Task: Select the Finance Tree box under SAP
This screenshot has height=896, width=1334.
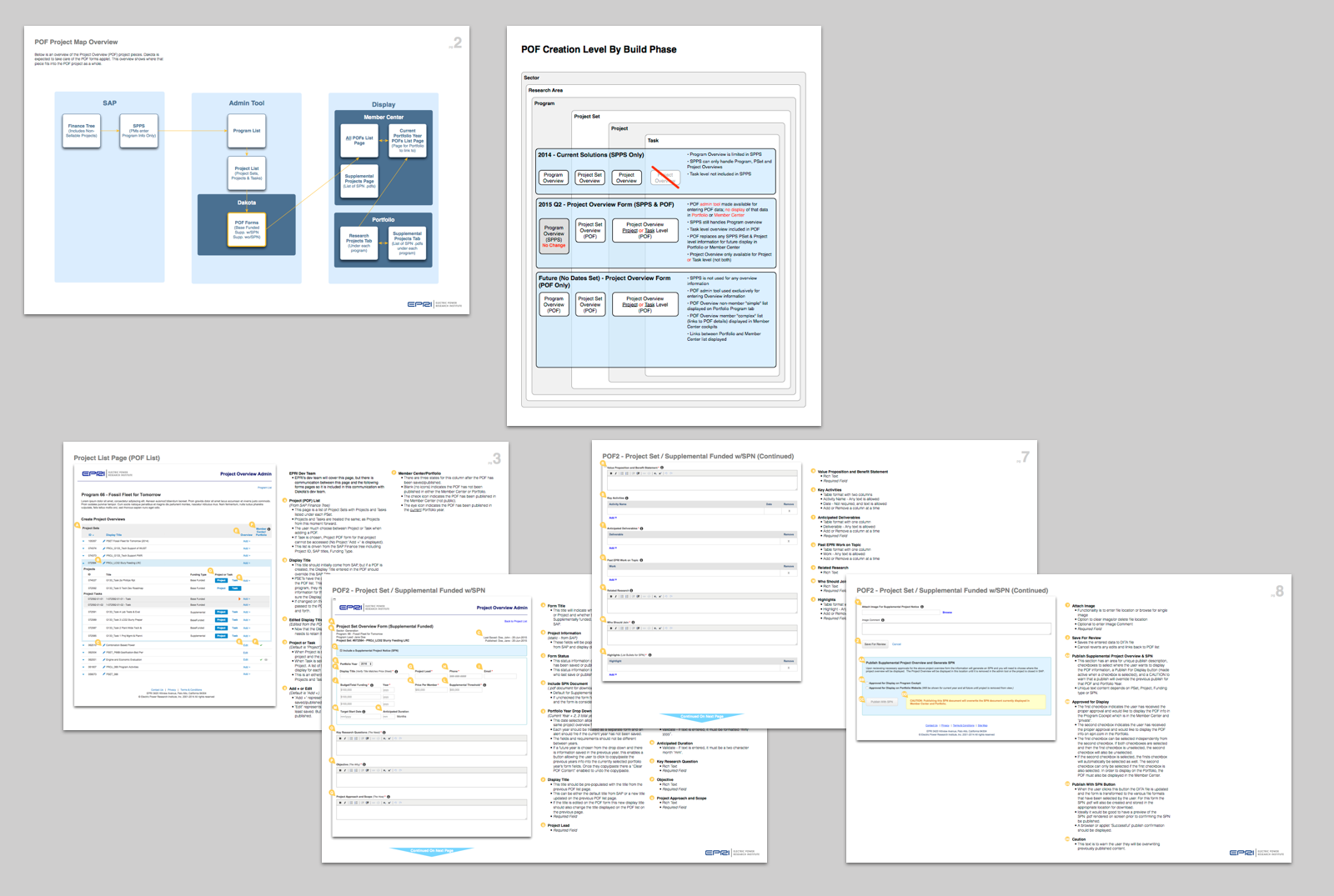Action: pyautogui.click(x=81, y=131)
